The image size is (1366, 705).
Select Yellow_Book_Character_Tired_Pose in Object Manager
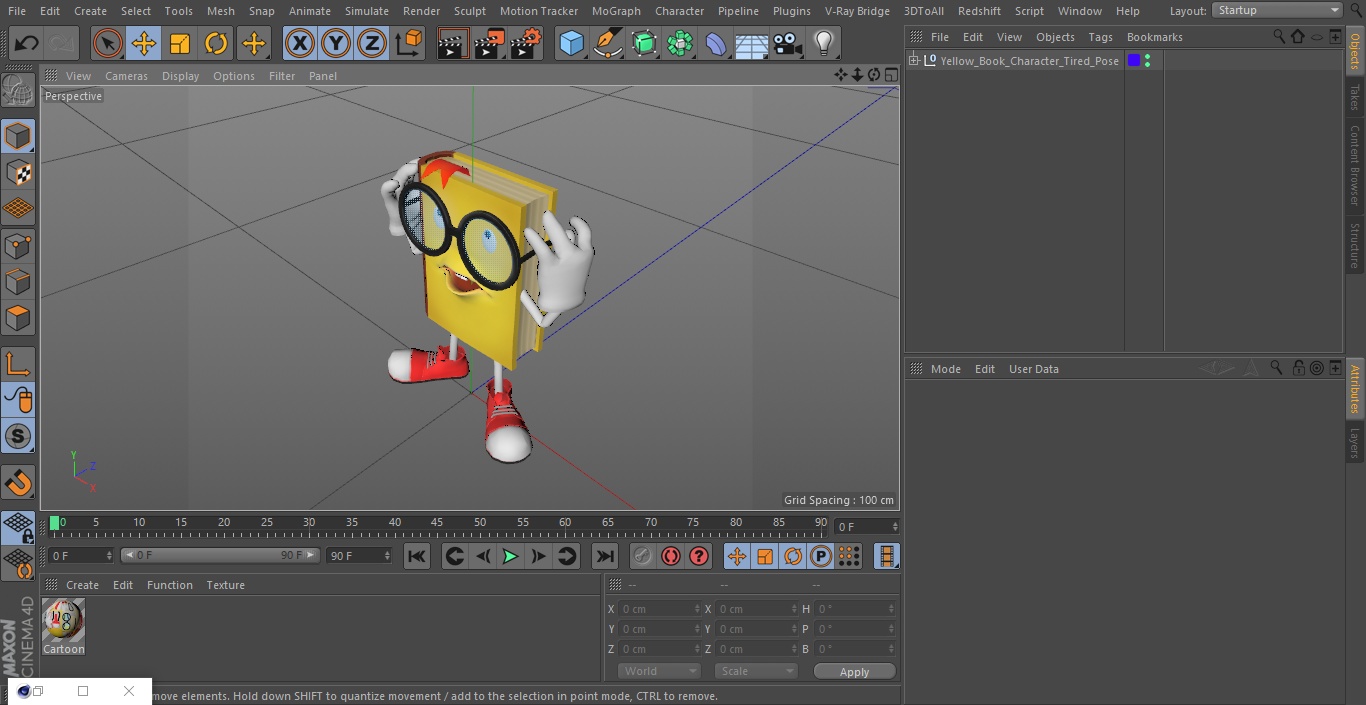coord(1029,61)
